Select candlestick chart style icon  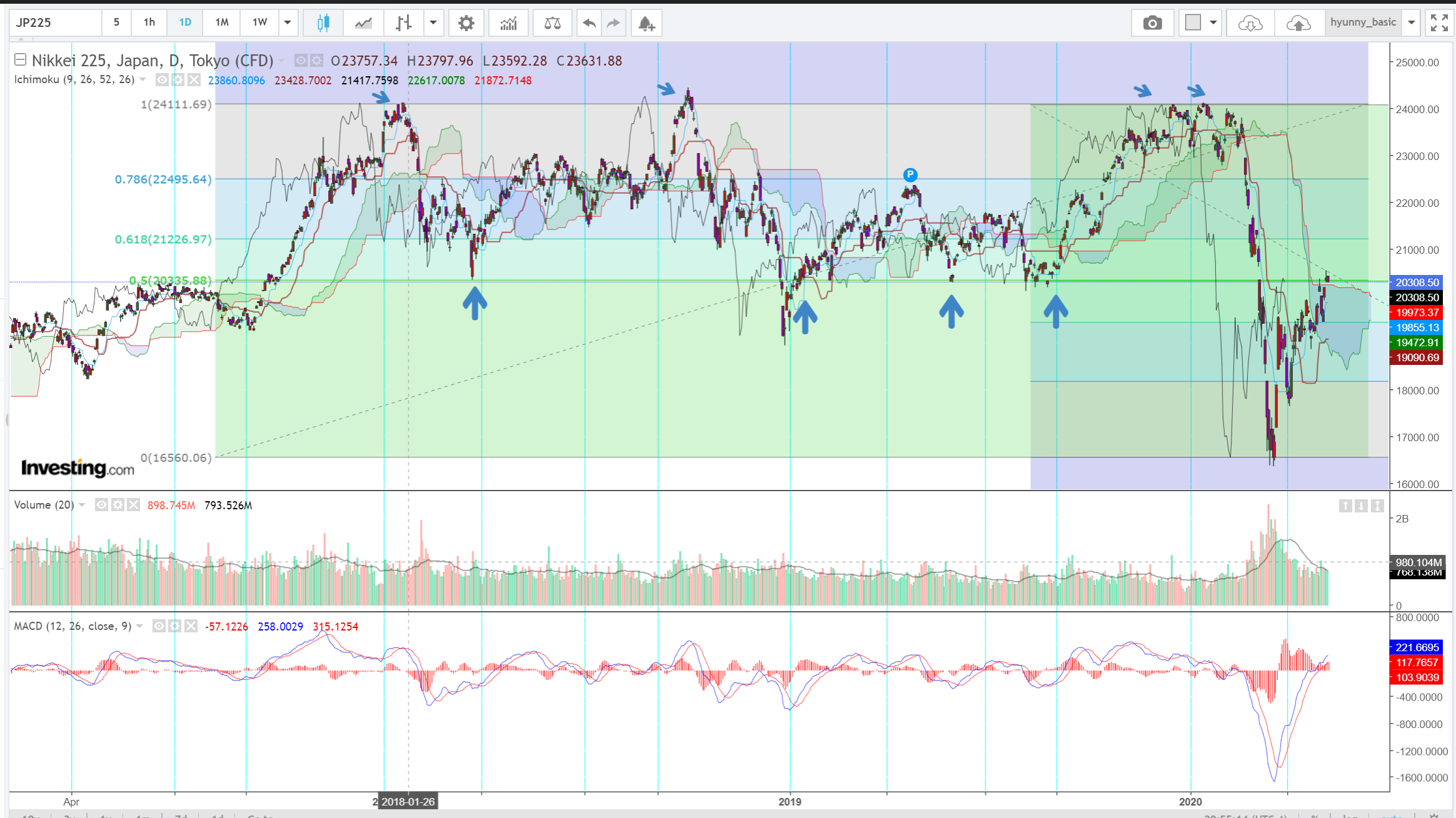[x=323, y=23]
